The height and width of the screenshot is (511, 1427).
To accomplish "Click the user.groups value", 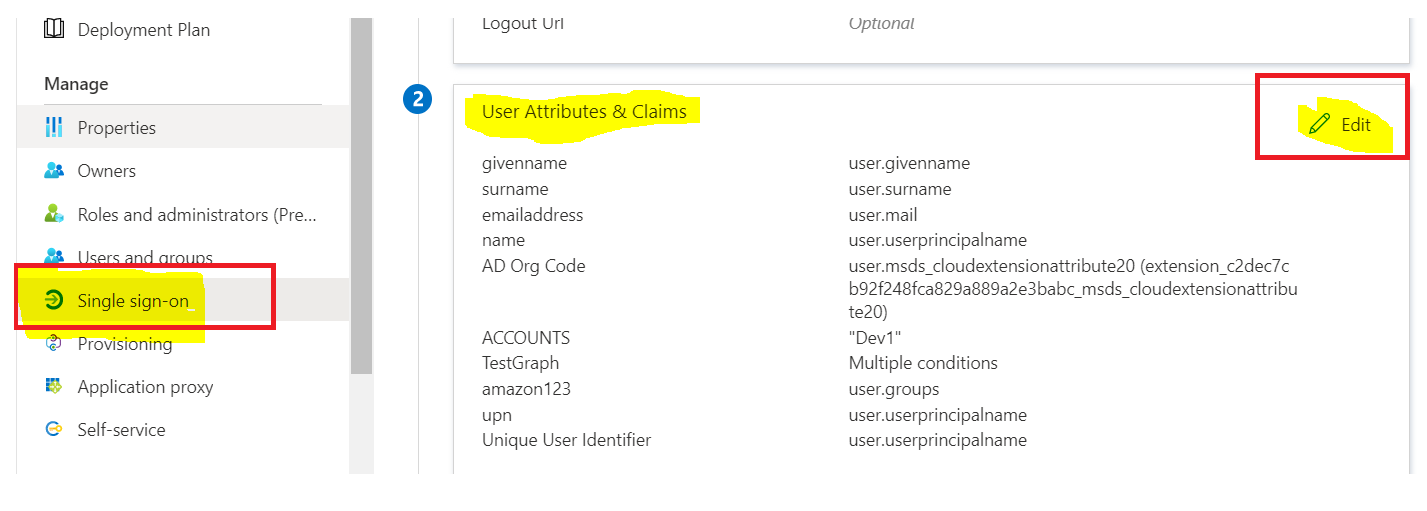I will click(894, 389).
